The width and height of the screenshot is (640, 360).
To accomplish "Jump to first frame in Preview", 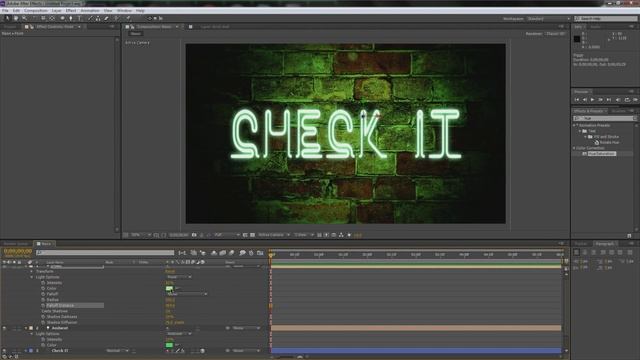I will coord(577,100).
